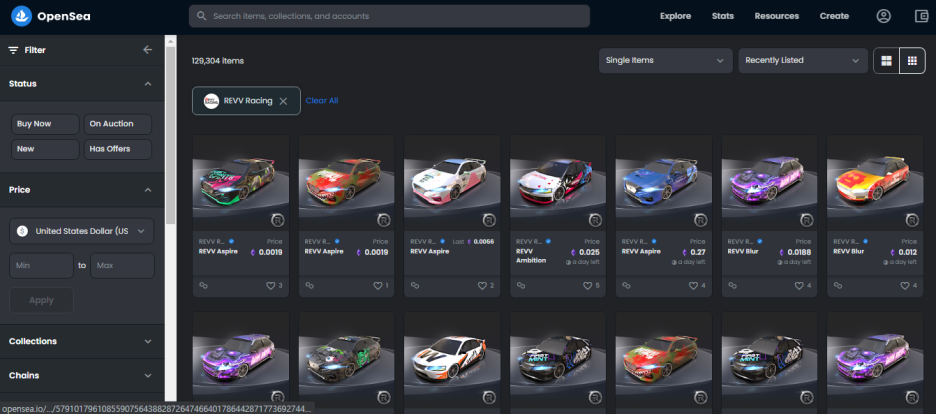Open the Explore menu
Viewport: 936px width, 414px height.
coord(675,16)
